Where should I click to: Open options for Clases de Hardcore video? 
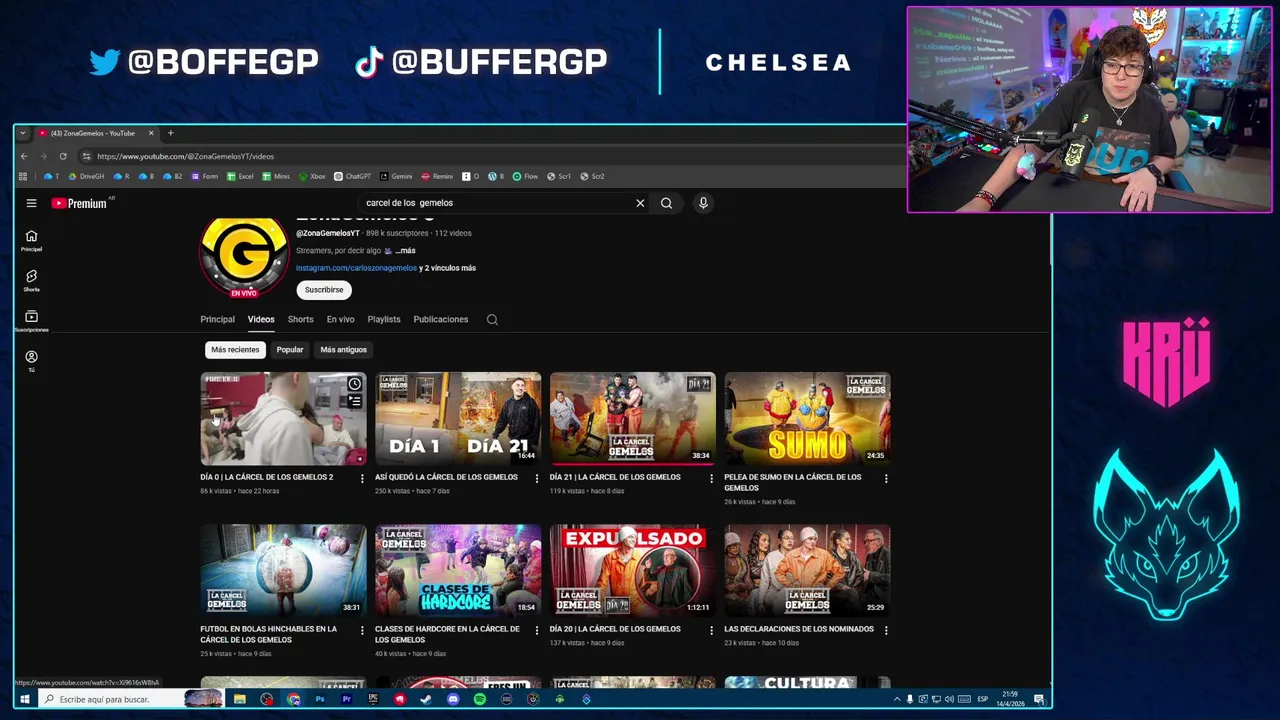pyautogui.click(x=537, y=631)
